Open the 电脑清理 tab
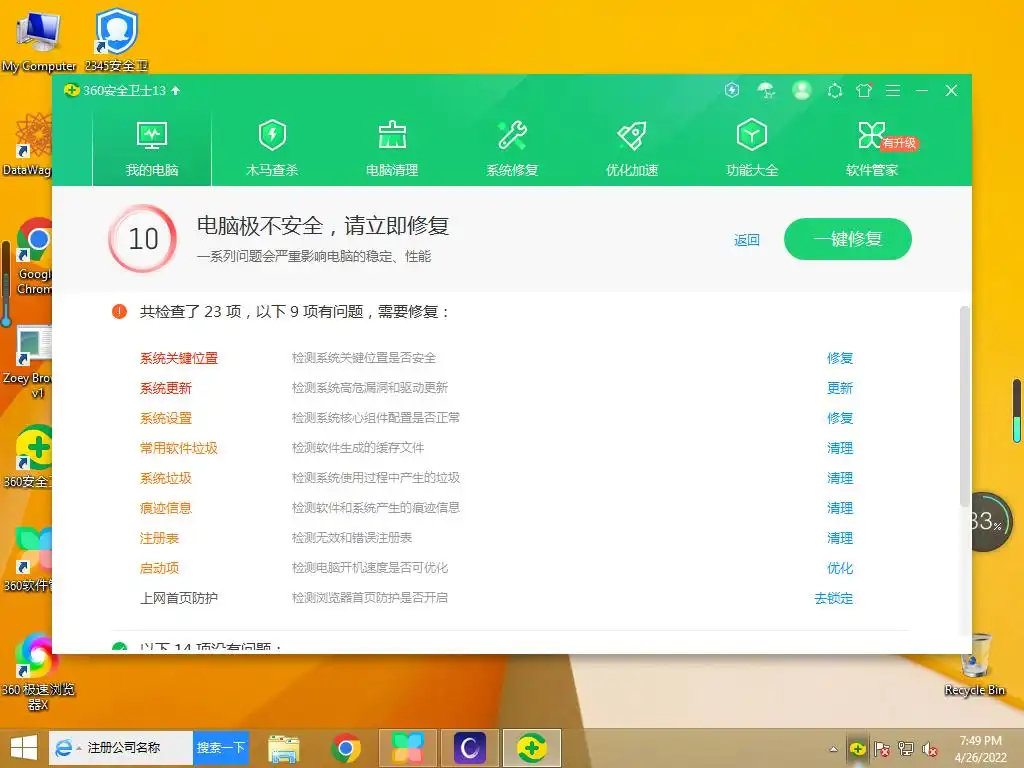The height and width of the screenshot is (768, 1024). pos(392,149)
